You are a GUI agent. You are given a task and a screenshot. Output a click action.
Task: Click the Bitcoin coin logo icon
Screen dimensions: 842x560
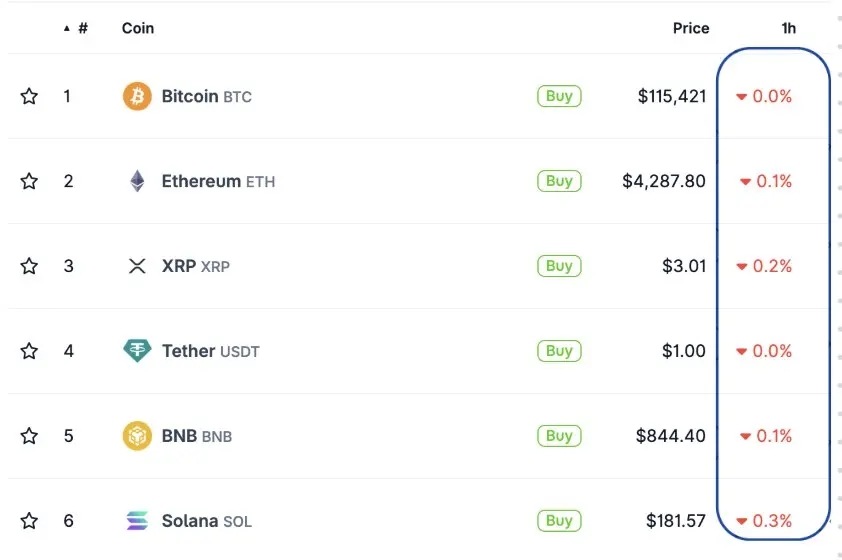[137, 96]
